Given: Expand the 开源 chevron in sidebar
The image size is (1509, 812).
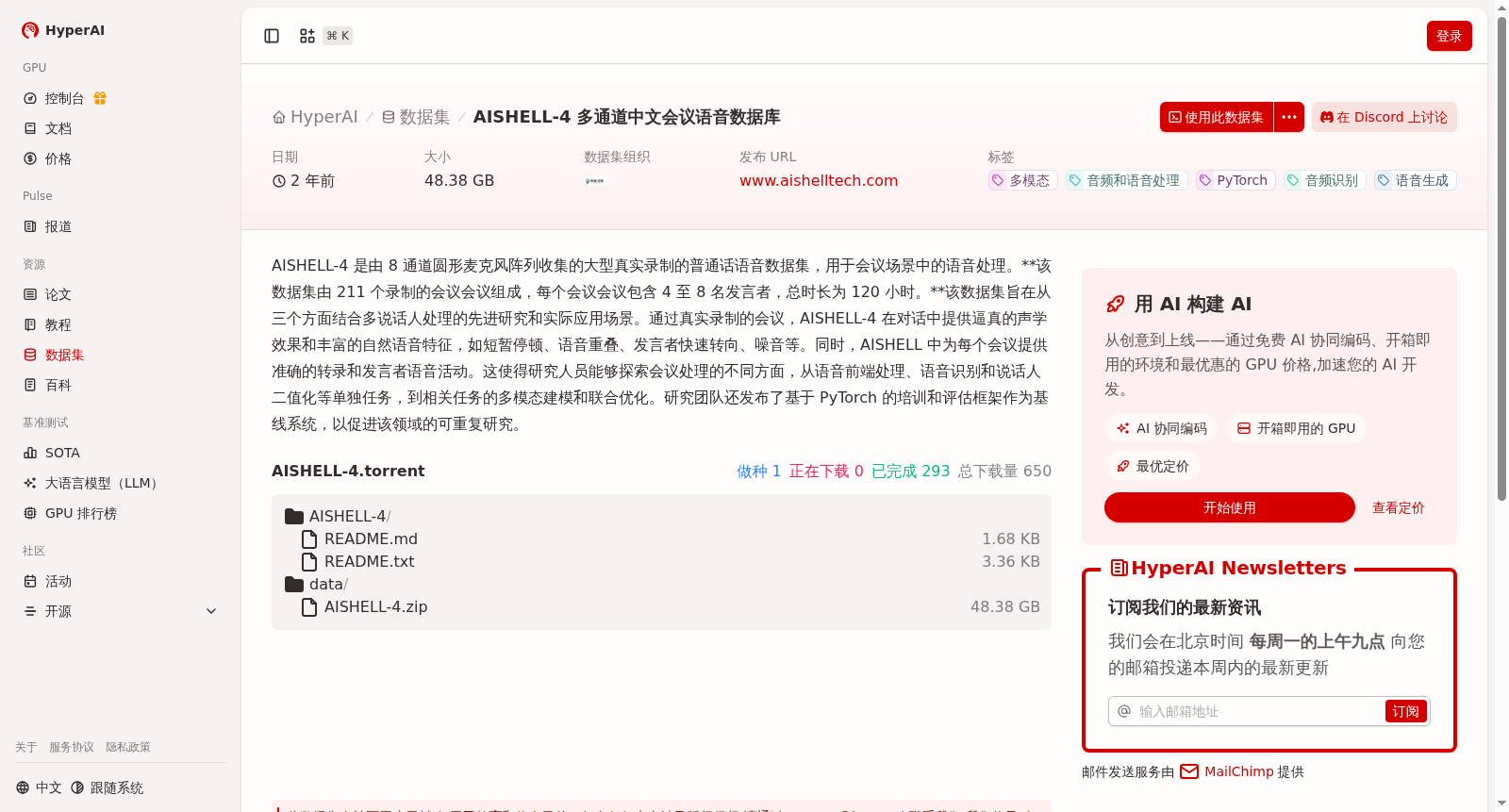Looking at the screenshot, I should [211, 611].
